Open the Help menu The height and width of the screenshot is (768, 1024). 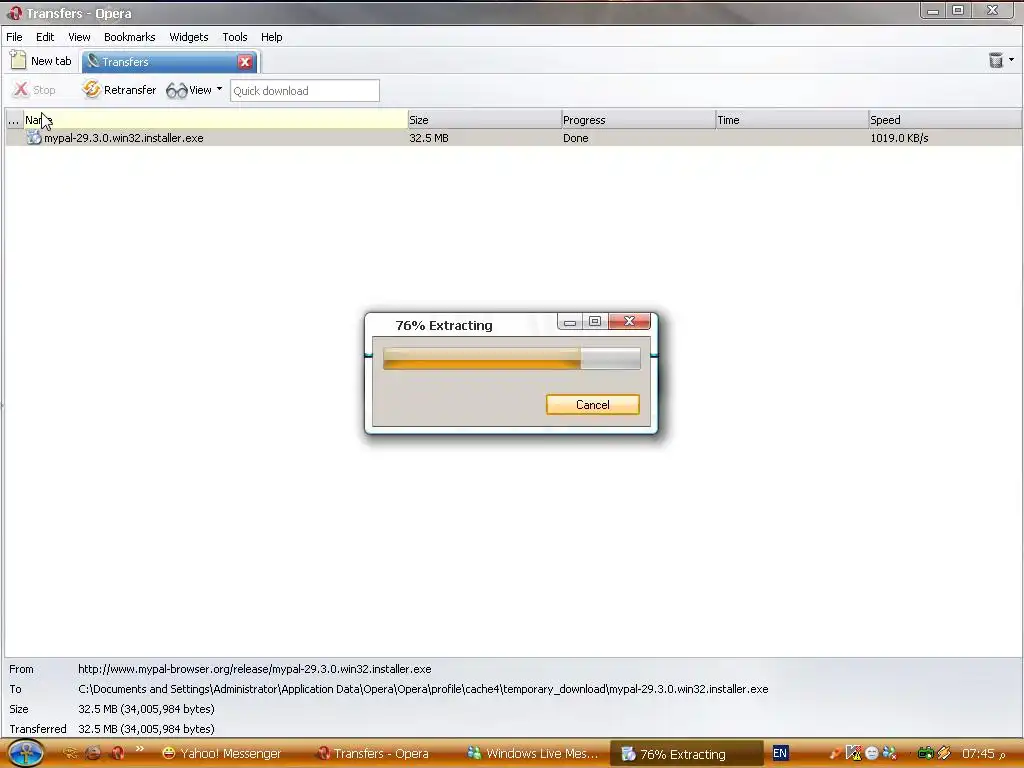(272, 37)
